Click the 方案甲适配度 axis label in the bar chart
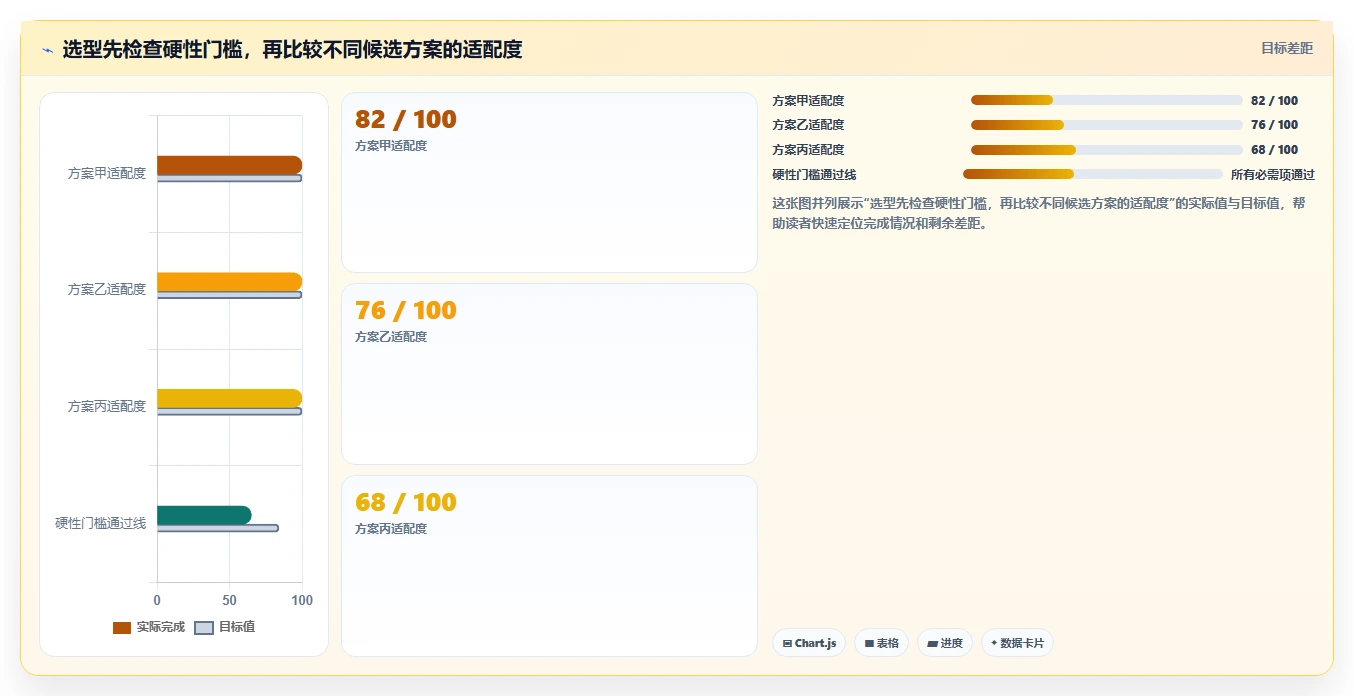This screenshot has width=1354, height=696. (x=107, y=173)
